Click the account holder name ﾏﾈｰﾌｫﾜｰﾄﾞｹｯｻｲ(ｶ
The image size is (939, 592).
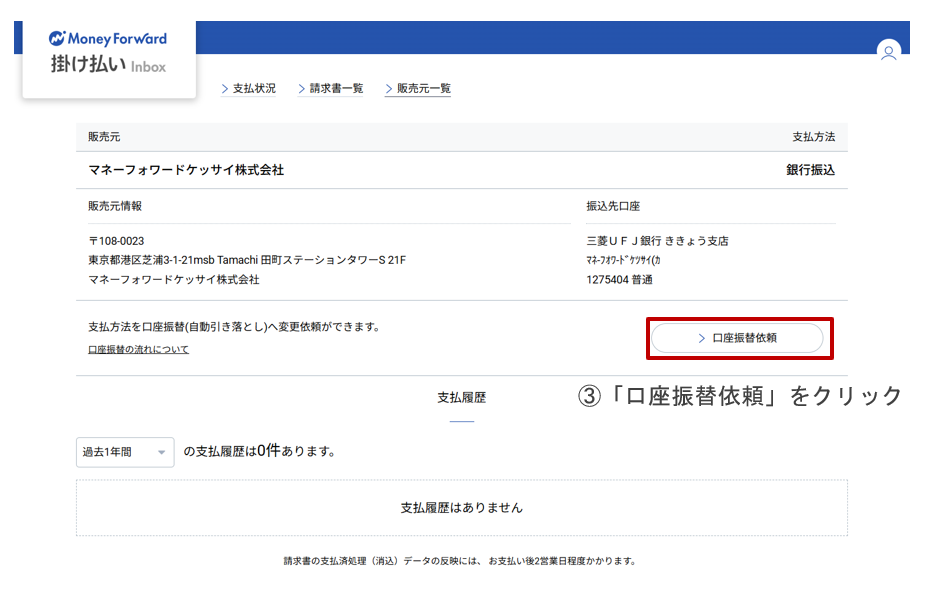[x=623, y=260]
